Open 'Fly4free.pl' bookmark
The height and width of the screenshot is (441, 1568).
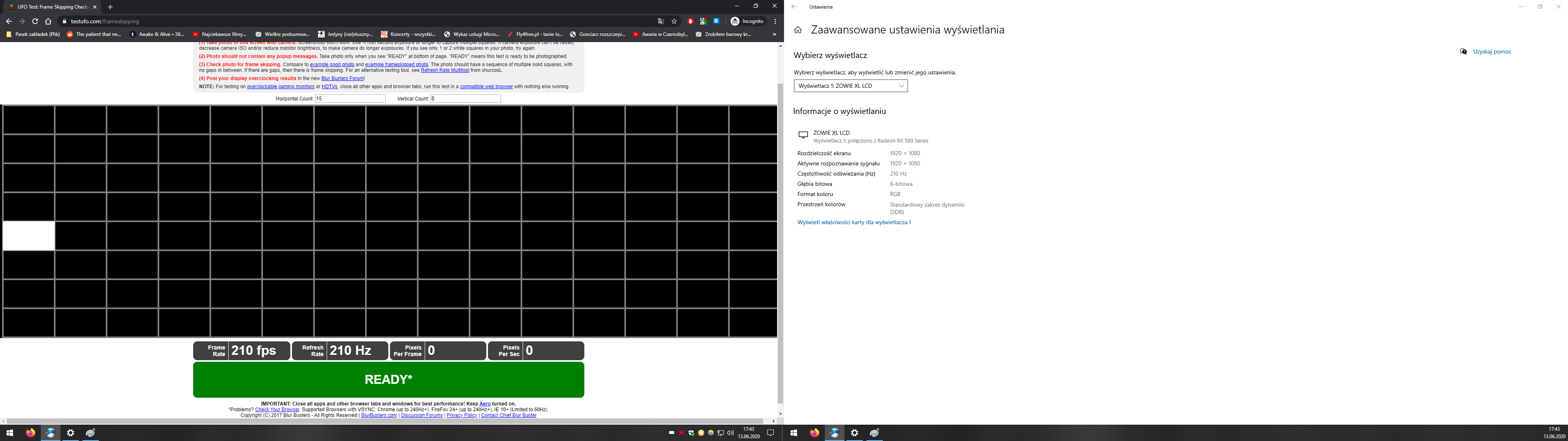coord(535,35)
